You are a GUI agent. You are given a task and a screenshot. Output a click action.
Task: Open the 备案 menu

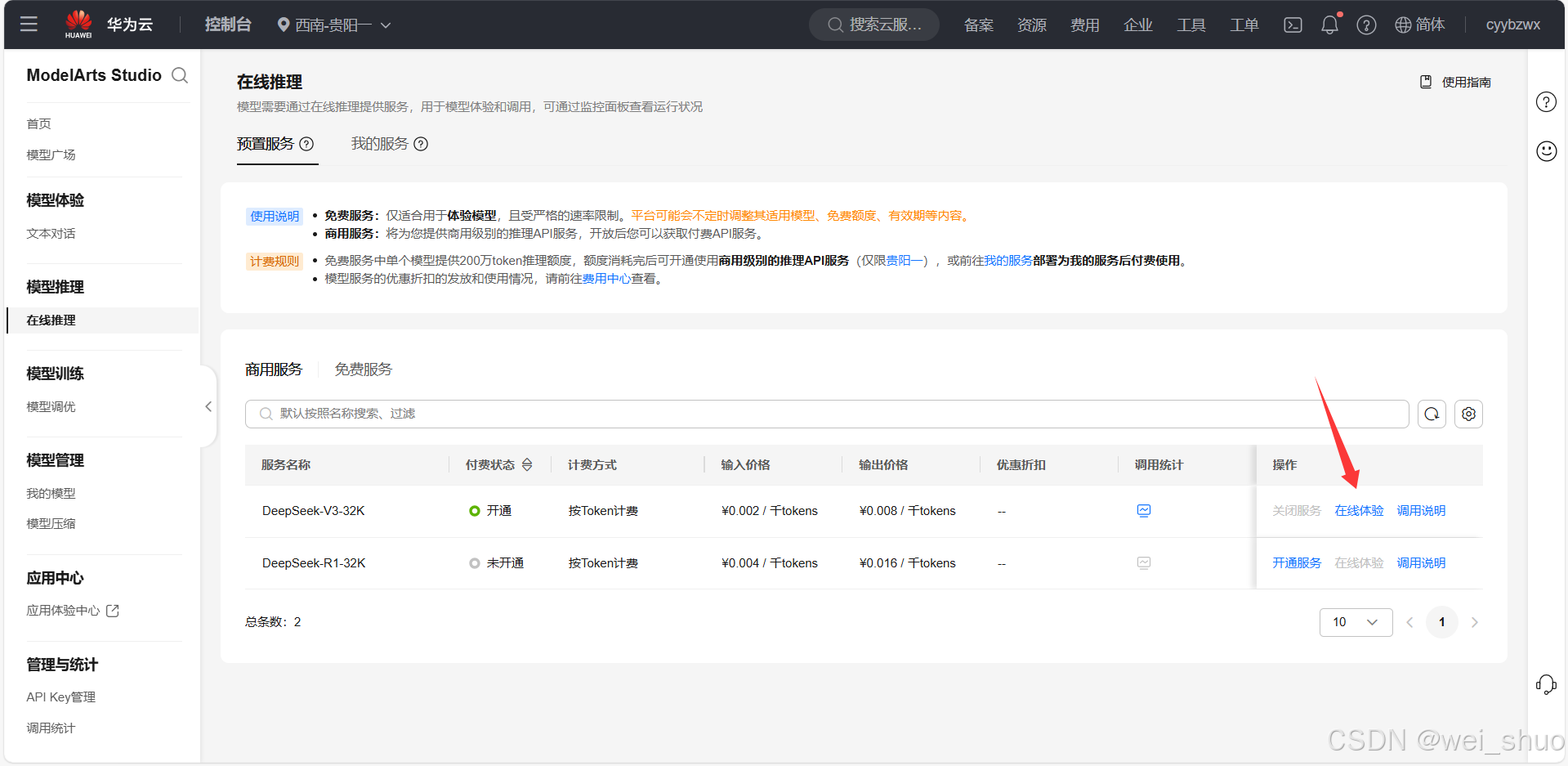point(979,25)
